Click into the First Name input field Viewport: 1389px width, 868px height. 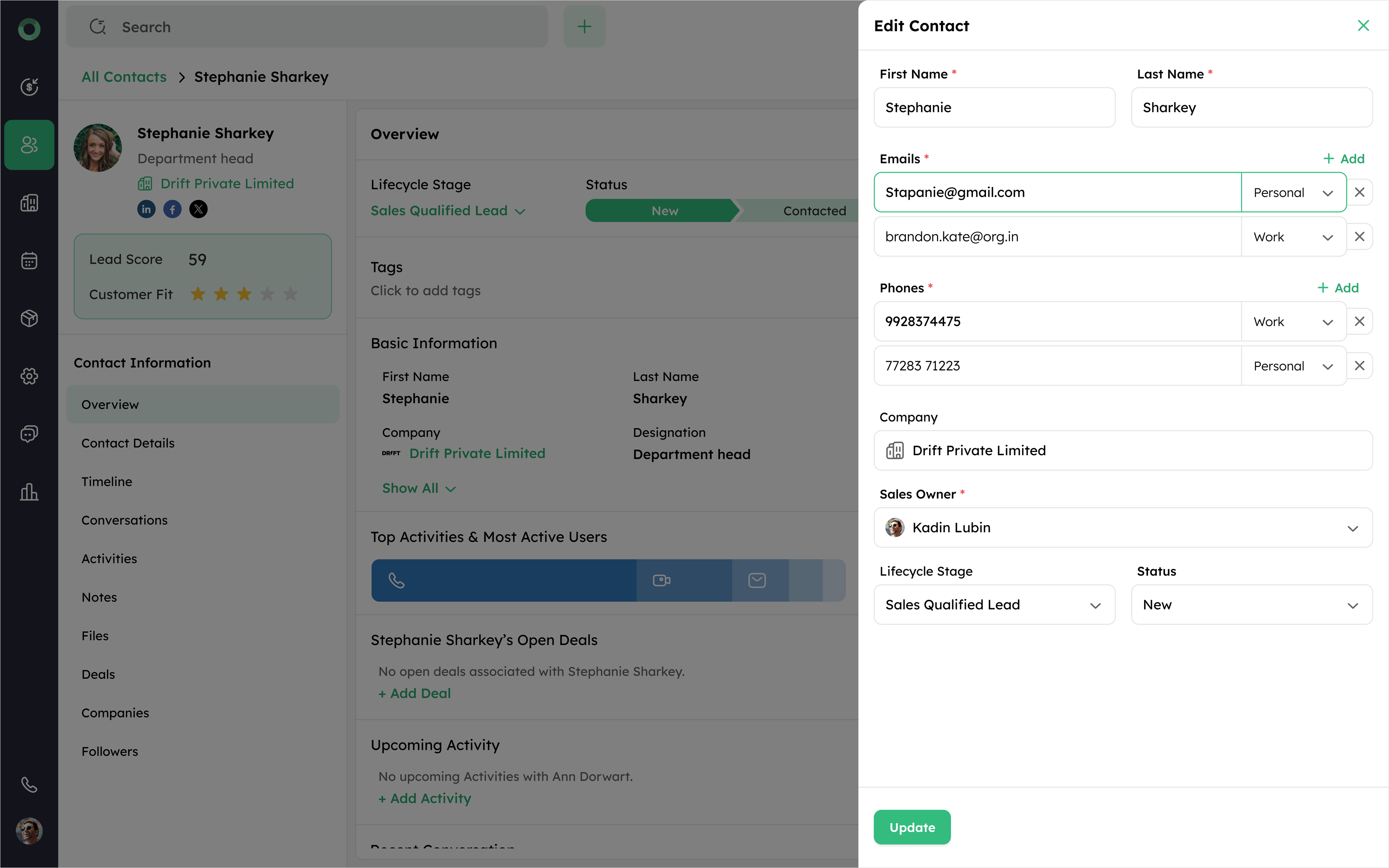(994, 108)
